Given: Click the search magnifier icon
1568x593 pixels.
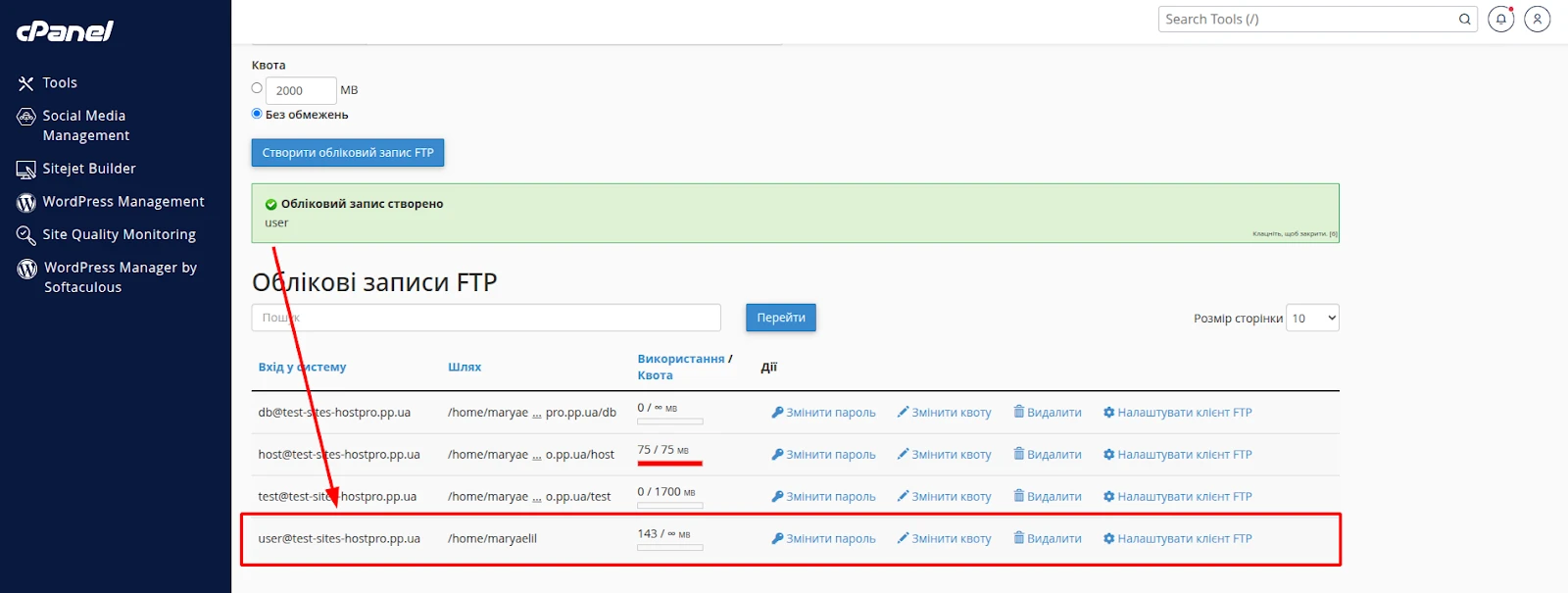Looking at the screenshot, I should (1464, 19).
